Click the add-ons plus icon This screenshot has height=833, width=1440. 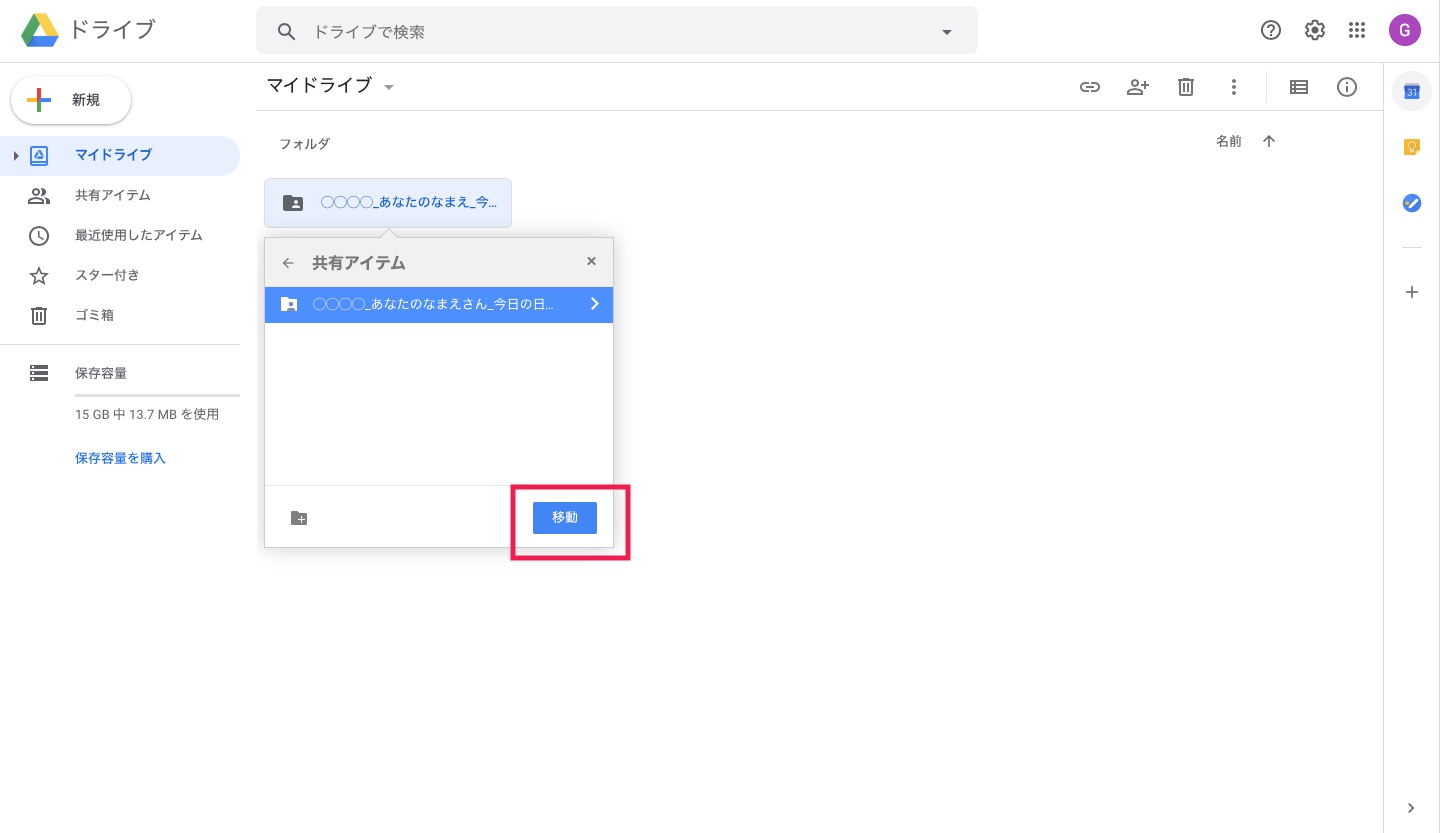(1412, 292)
